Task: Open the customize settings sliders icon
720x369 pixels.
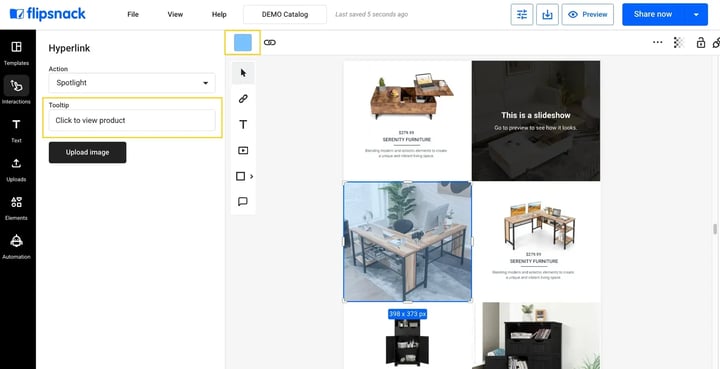Action: pos(522,15)
